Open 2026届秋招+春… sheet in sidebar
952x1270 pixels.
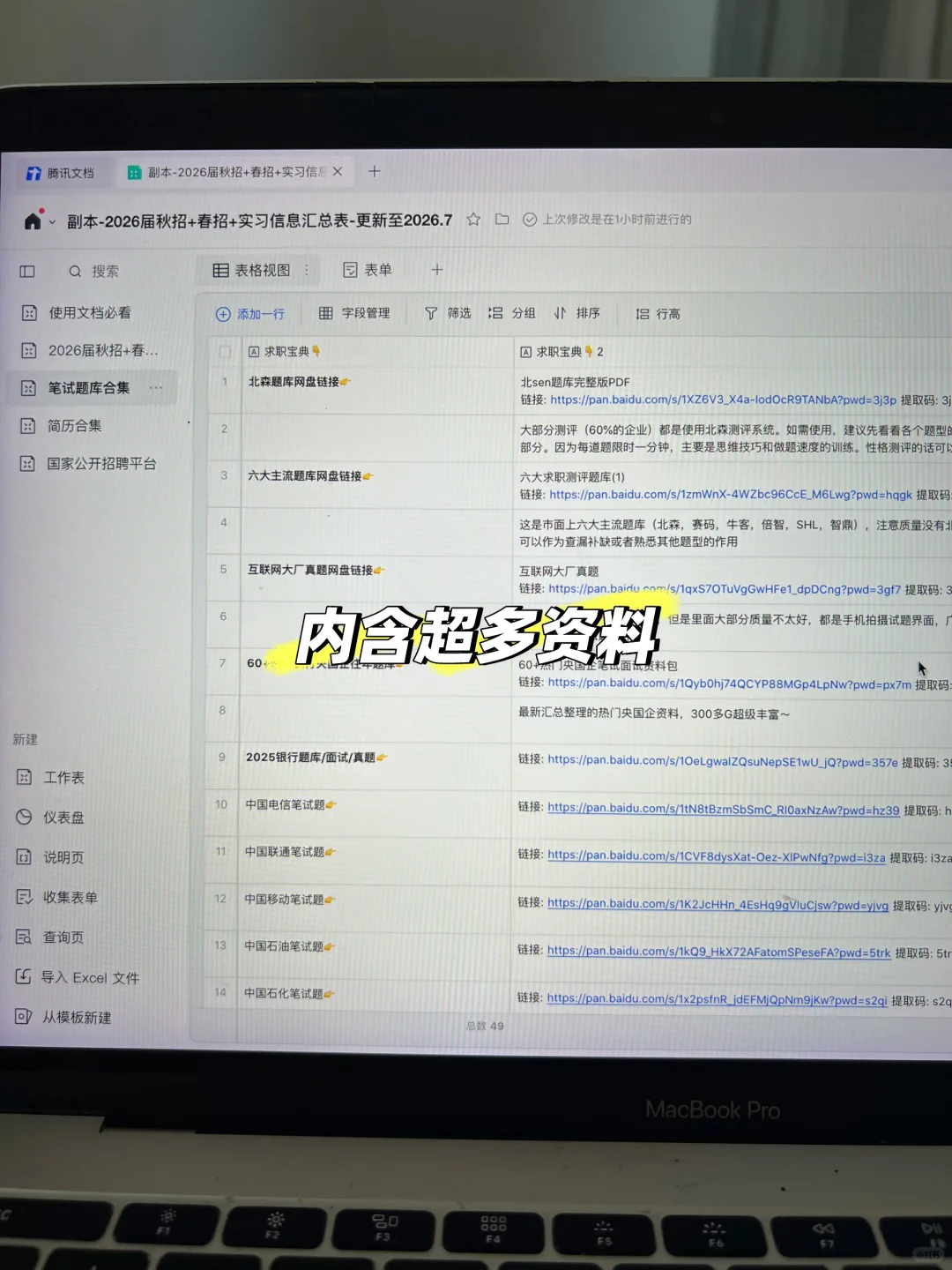(x=90, y=351)
